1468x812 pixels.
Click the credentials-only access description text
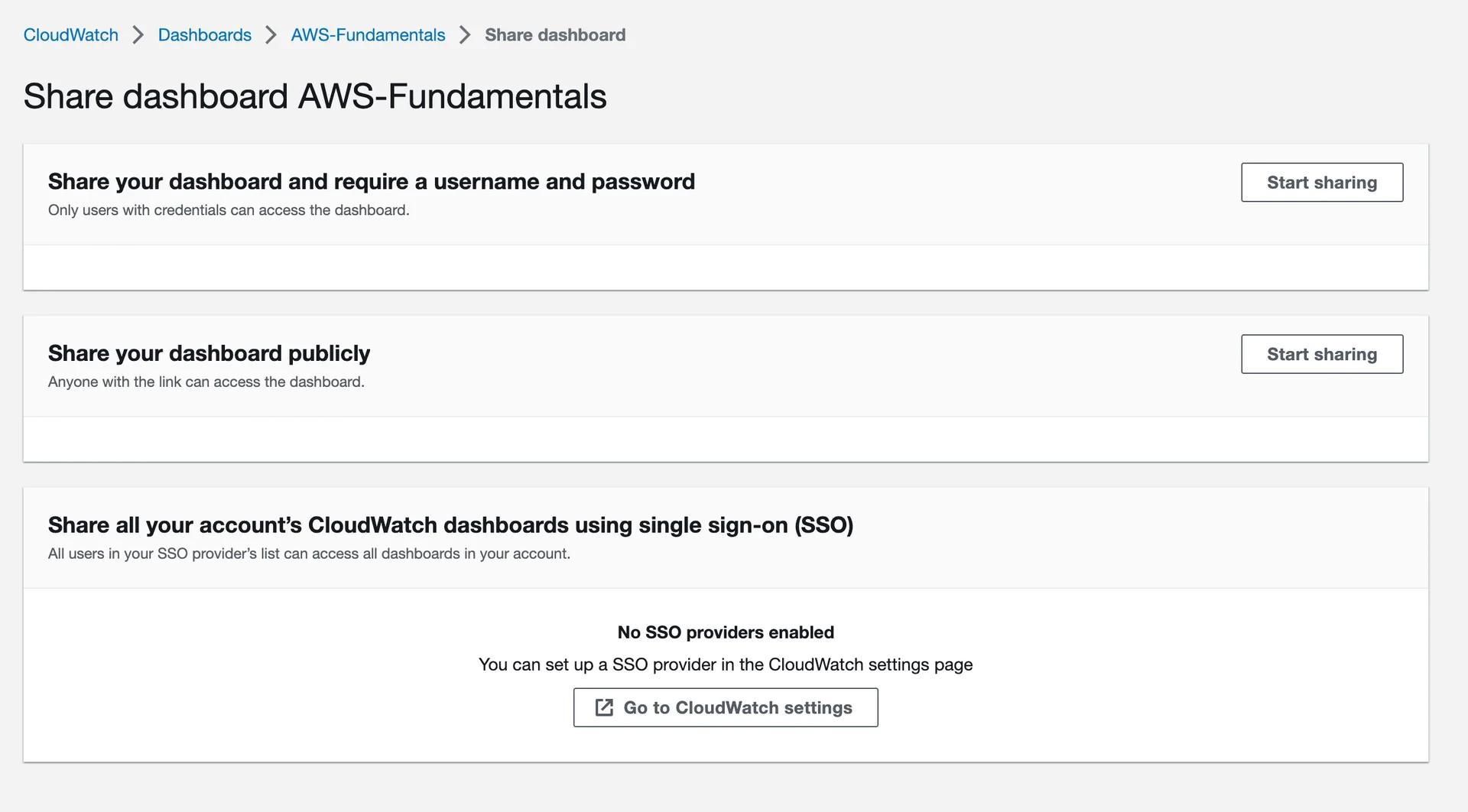pyautogui.click(x=229, y=209)
